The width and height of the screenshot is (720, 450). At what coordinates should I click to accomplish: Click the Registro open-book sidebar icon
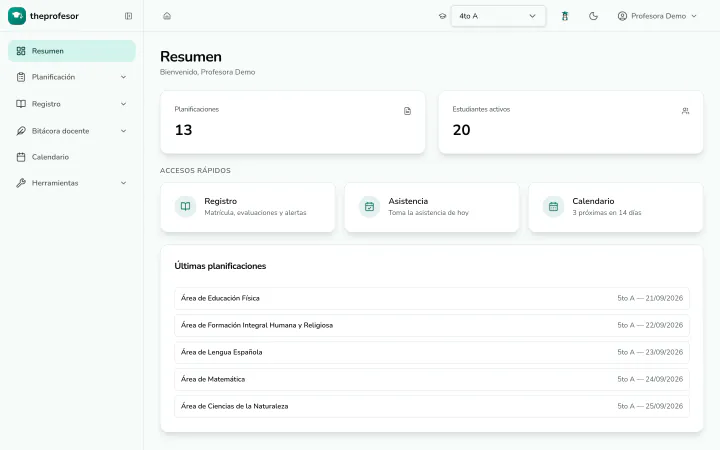coord(21,104)
